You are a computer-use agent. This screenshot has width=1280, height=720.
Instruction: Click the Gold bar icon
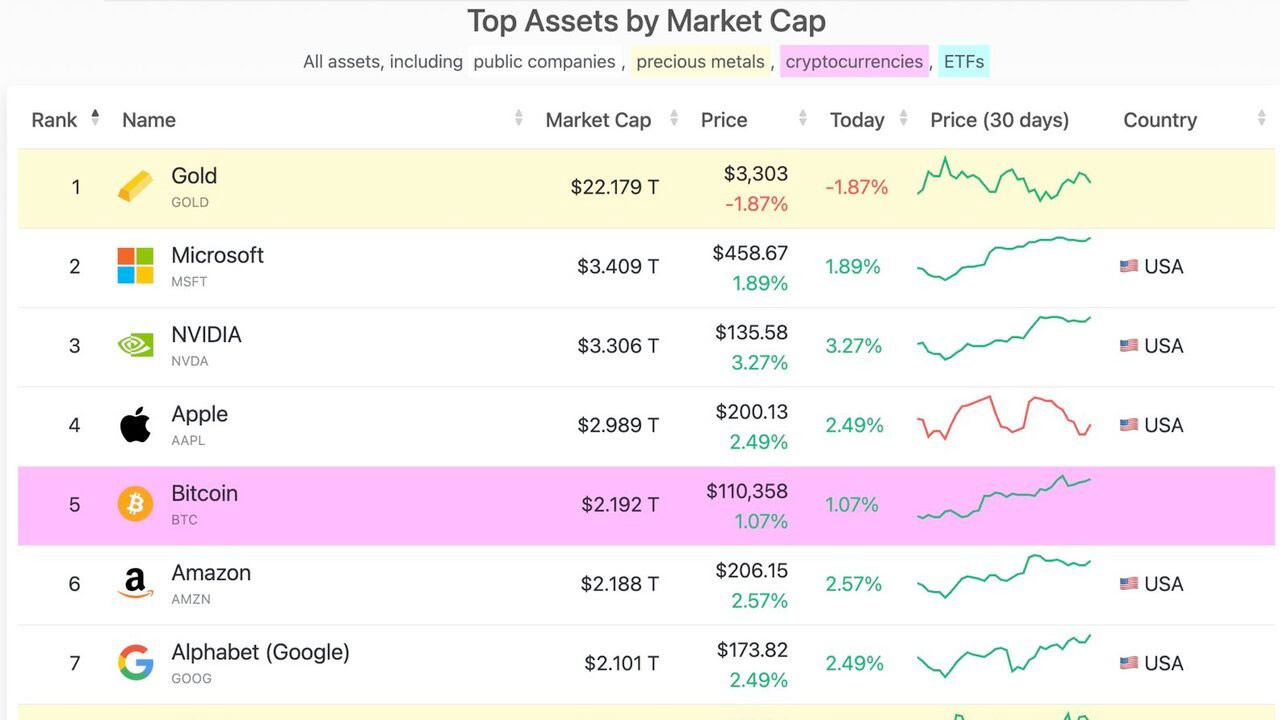[x=136, y=187]
